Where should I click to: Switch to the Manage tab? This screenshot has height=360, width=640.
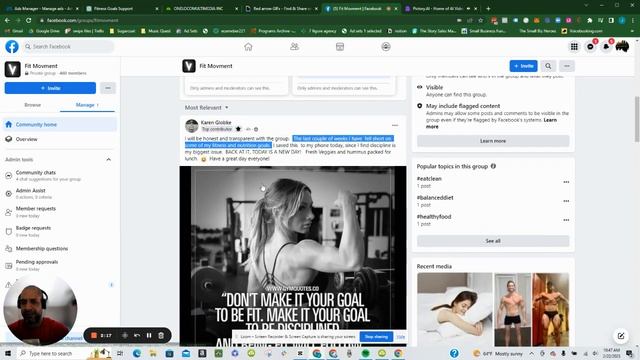(x=87, y=105)
